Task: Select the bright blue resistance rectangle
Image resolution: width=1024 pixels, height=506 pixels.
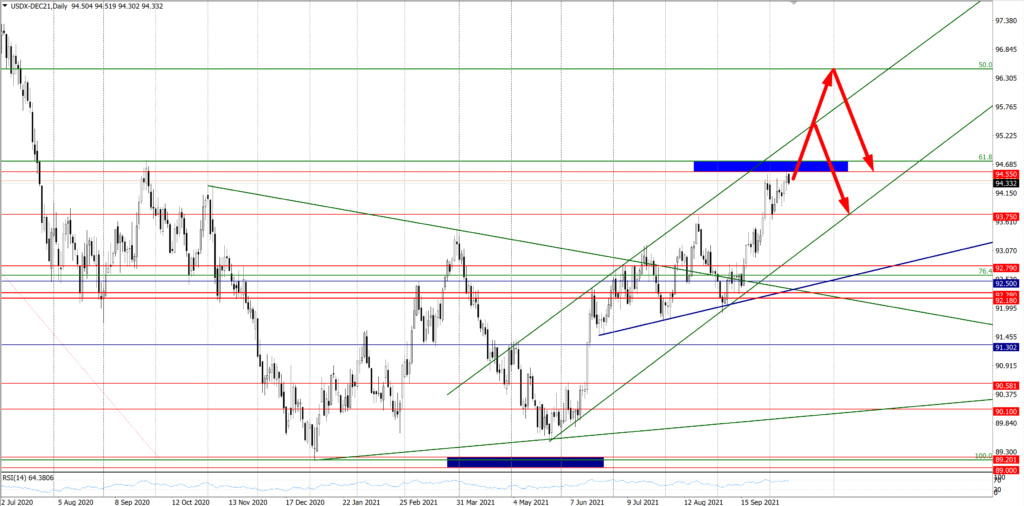Action: [x=770, y=165]
